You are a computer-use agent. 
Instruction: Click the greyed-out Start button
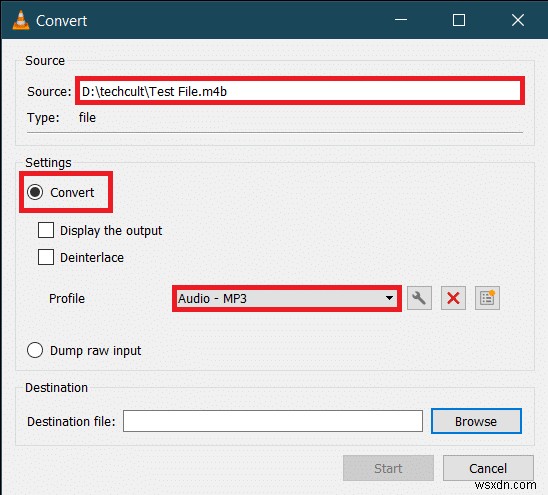click(x=388, y=468)
